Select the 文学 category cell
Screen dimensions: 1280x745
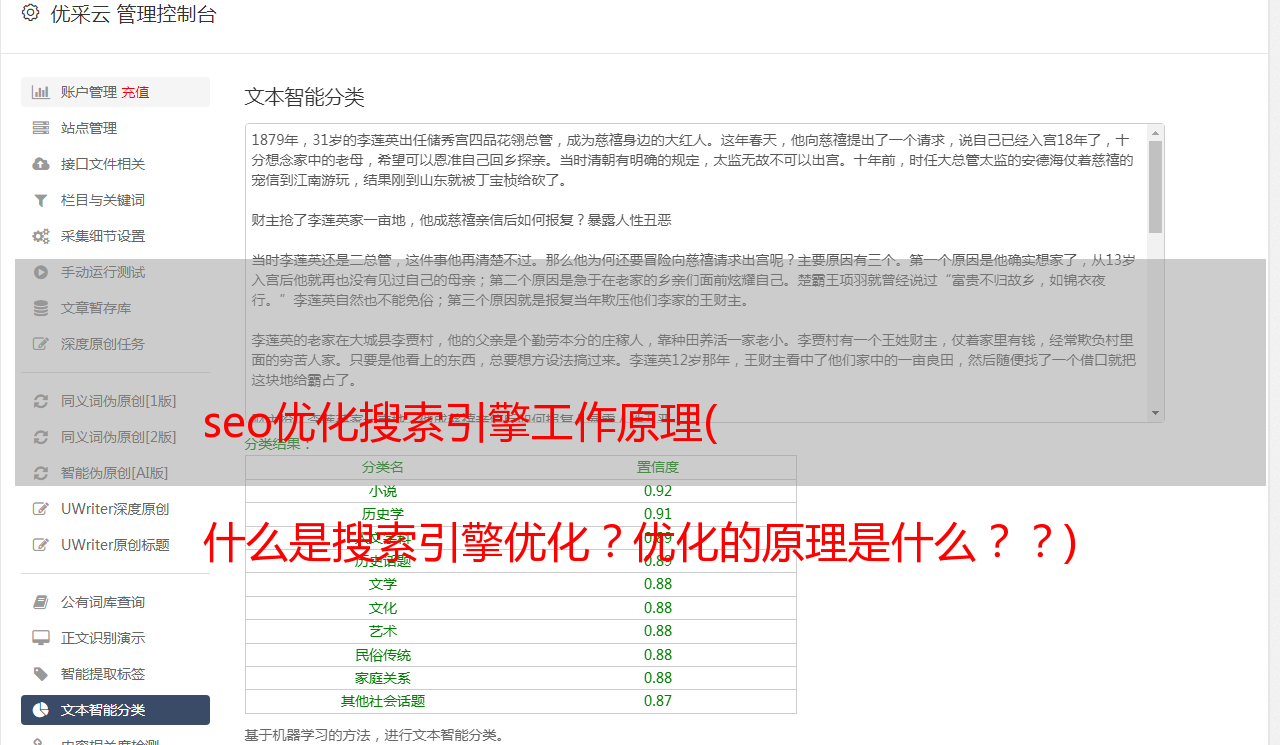pos(383,584)
